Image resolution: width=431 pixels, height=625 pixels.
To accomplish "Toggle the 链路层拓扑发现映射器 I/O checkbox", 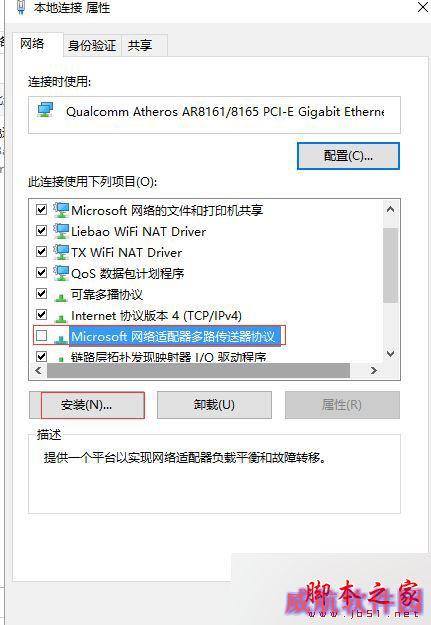I will [41, 356].
